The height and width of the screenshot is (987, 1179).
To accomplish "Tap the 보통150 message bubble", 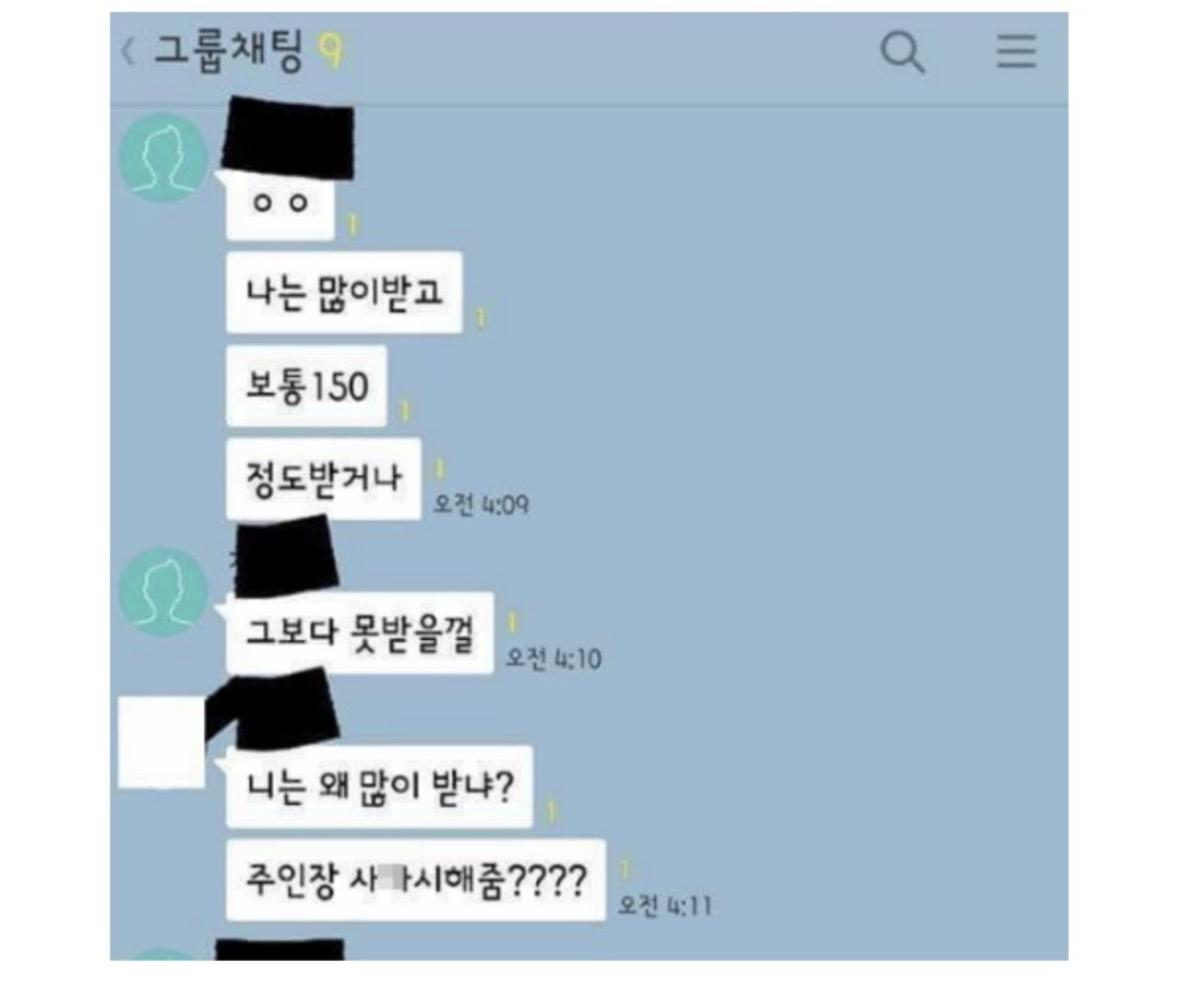I will pos(306,386).
